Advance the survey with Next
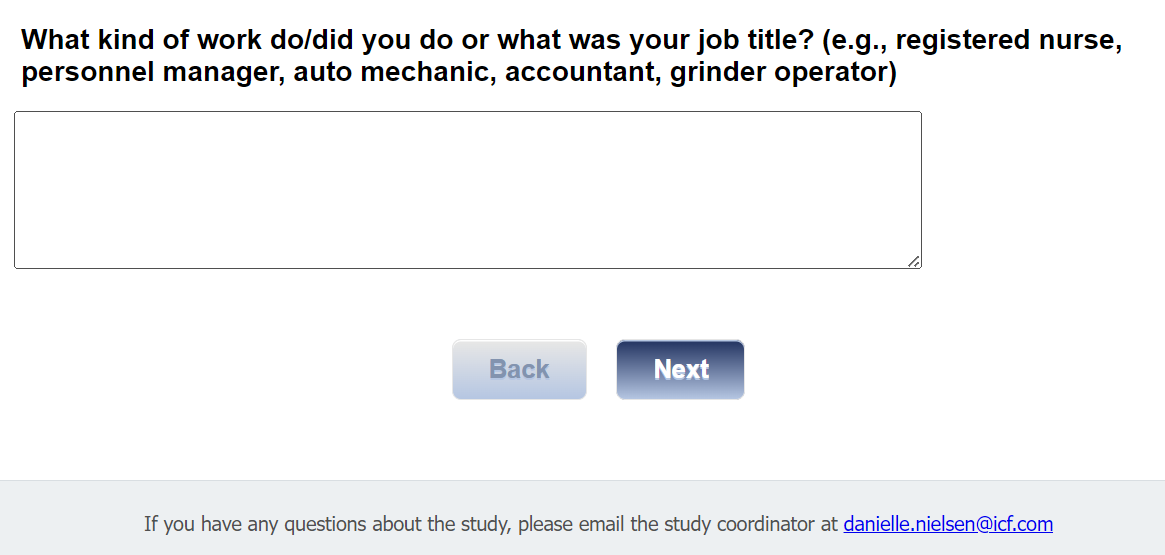Image resolution: width=1165 pixels, height=555 pixels. coord(680,370)
